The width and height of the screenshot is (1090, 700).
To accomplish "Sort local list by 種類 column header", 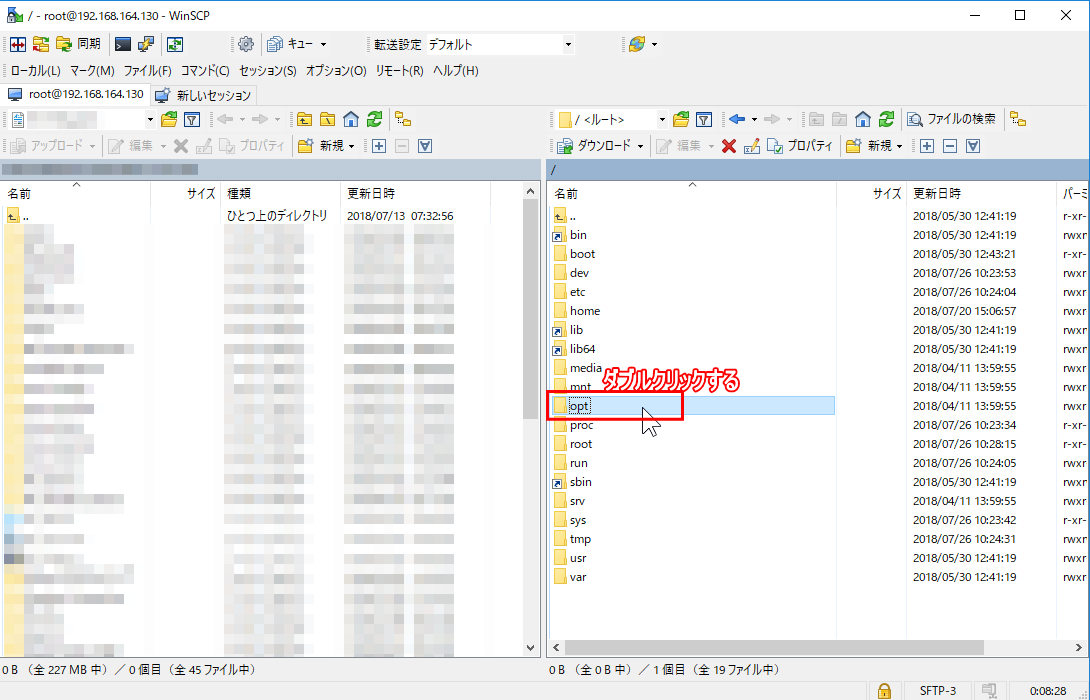I will pos(280,193).
